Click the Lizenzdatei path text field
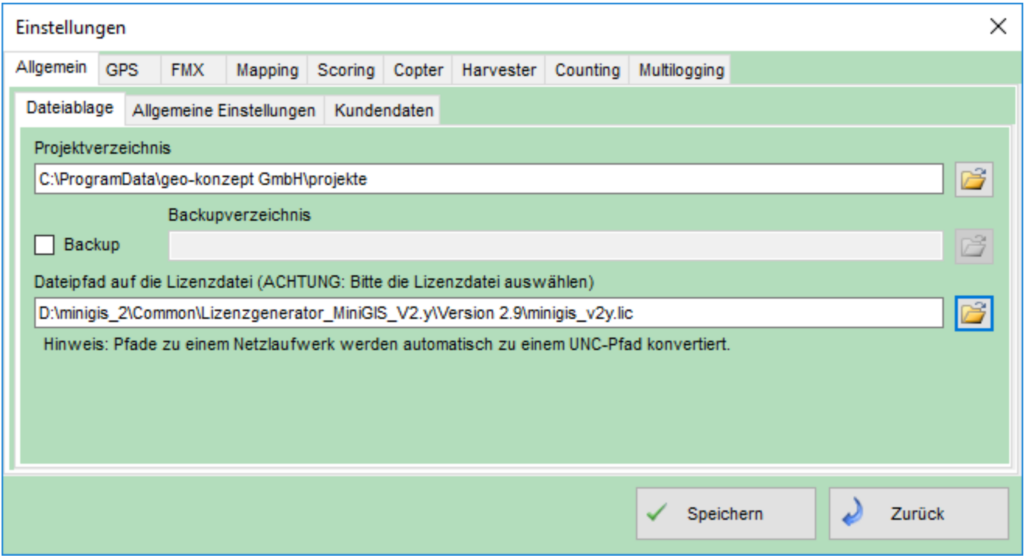The width and height of the screenshot is (1024, 556). click(x=487, y=313)
